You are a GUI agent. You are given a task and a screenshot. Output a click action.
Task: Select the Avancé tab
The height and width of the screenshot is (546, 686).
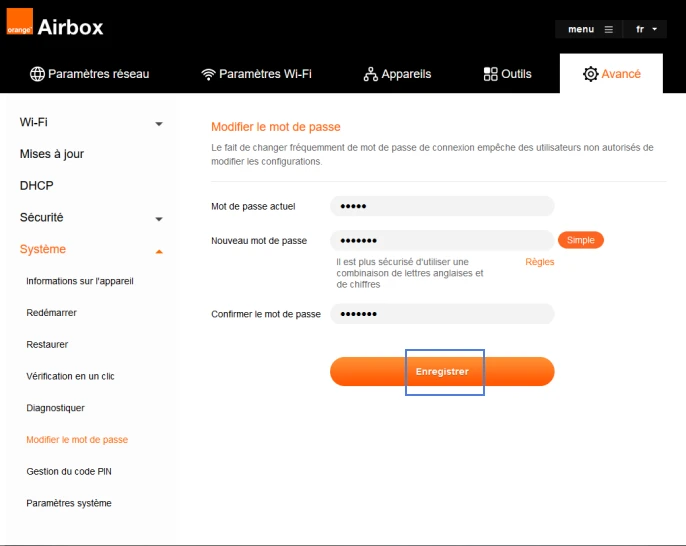pyautogui.click(x=611, y=74)
